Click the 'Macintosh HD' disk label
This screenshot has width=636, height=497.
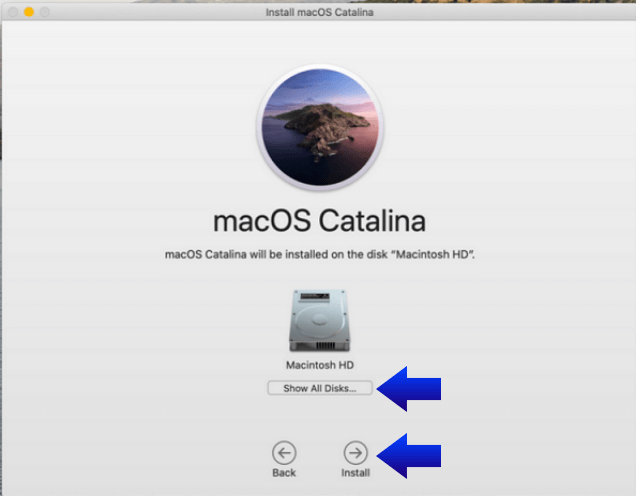(x=320, y=365)
